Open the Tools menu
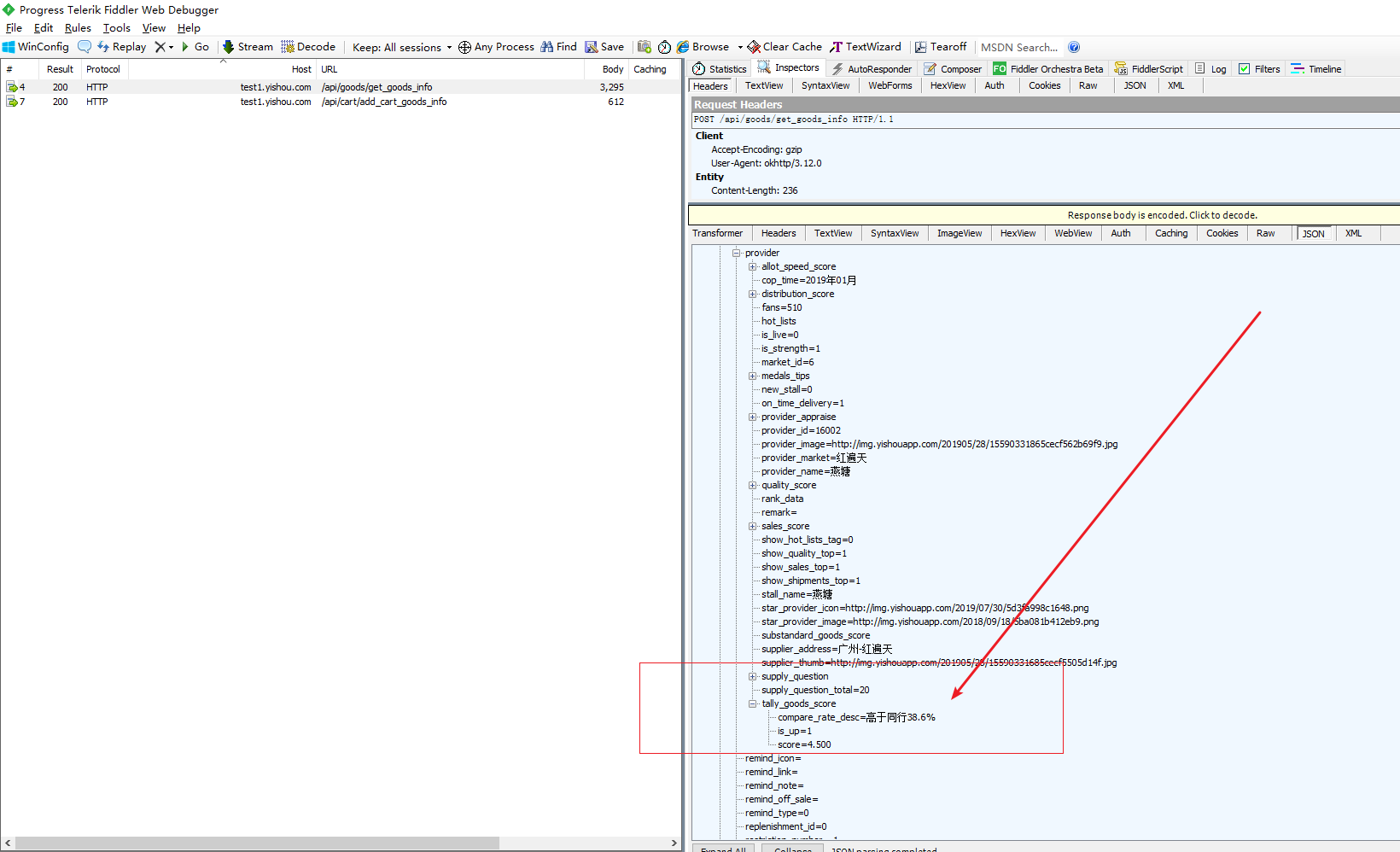Screen dimensions: 1400x852 tap(117, 28)
